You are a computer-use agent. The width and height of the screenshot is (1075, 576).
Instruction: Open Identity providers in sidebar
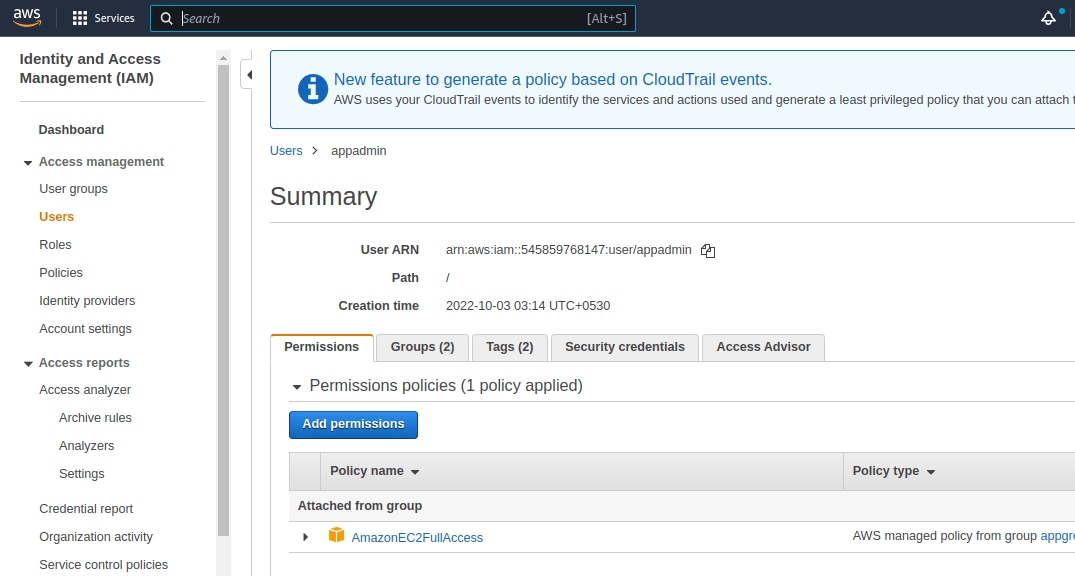coord(87,301)
